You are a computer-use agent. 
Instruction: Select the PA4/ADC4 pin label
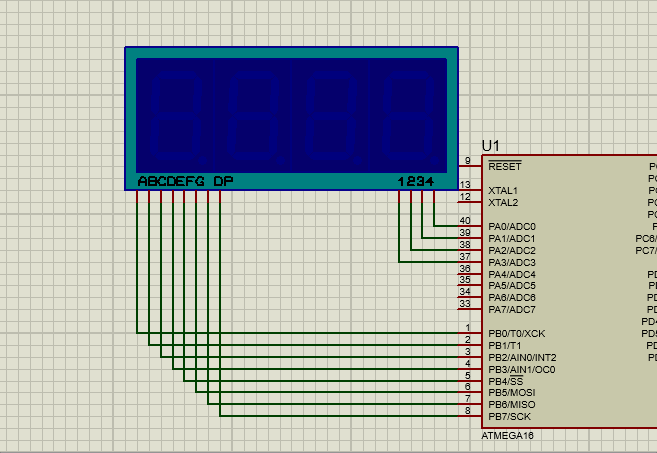point(512,274)
